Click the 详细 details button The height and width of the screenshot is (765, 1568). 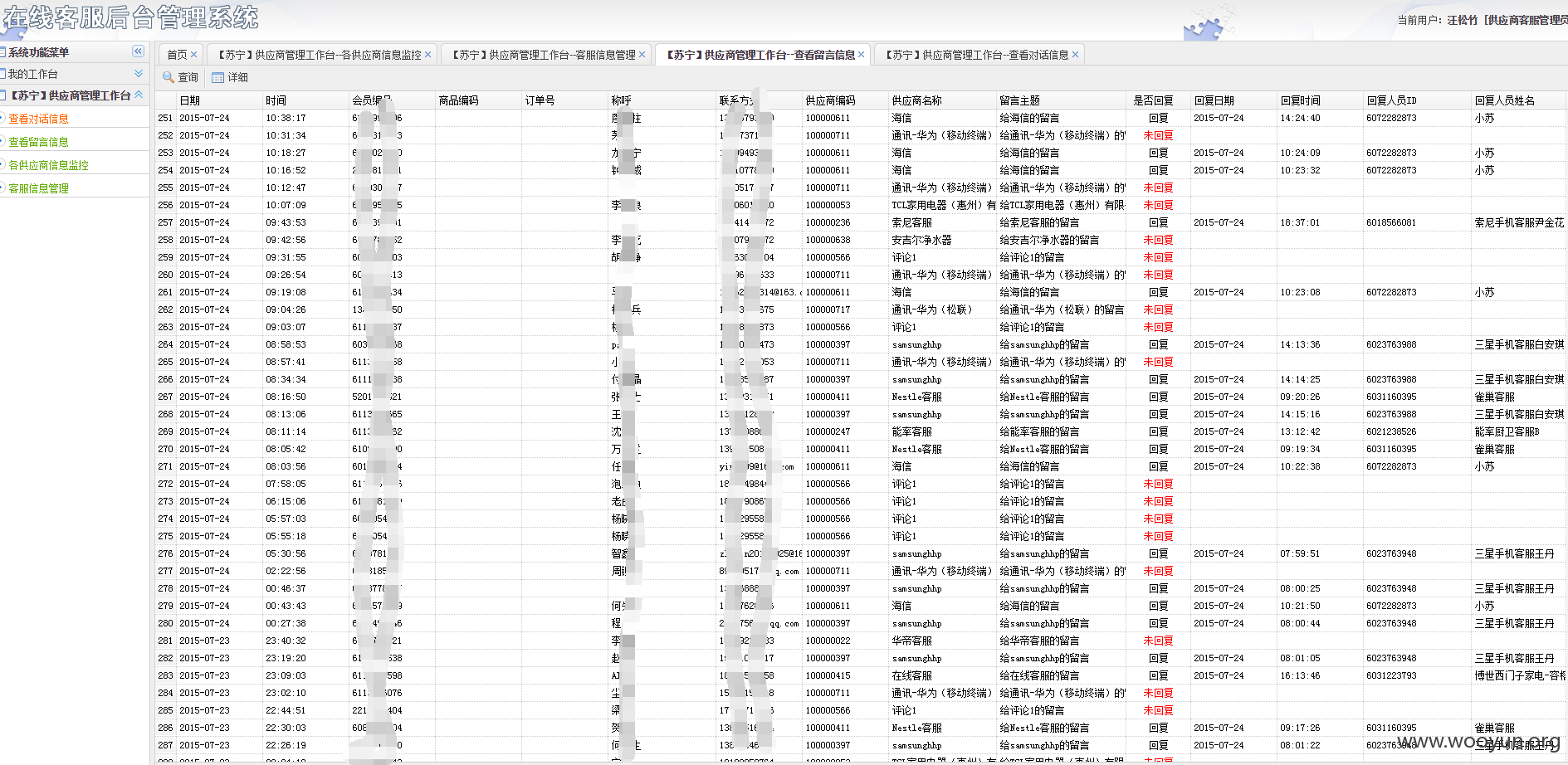[x=230, y=77]
